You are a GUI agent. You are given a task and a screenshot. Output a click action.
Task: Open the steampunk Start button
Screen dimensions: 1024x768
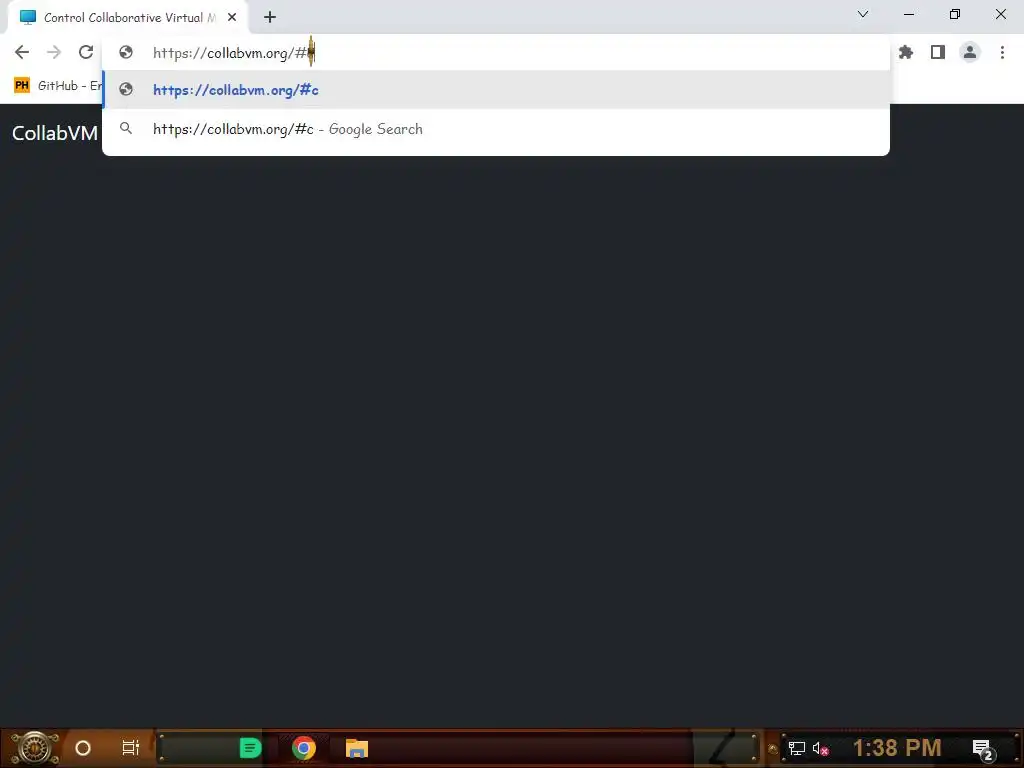point(35,748)
